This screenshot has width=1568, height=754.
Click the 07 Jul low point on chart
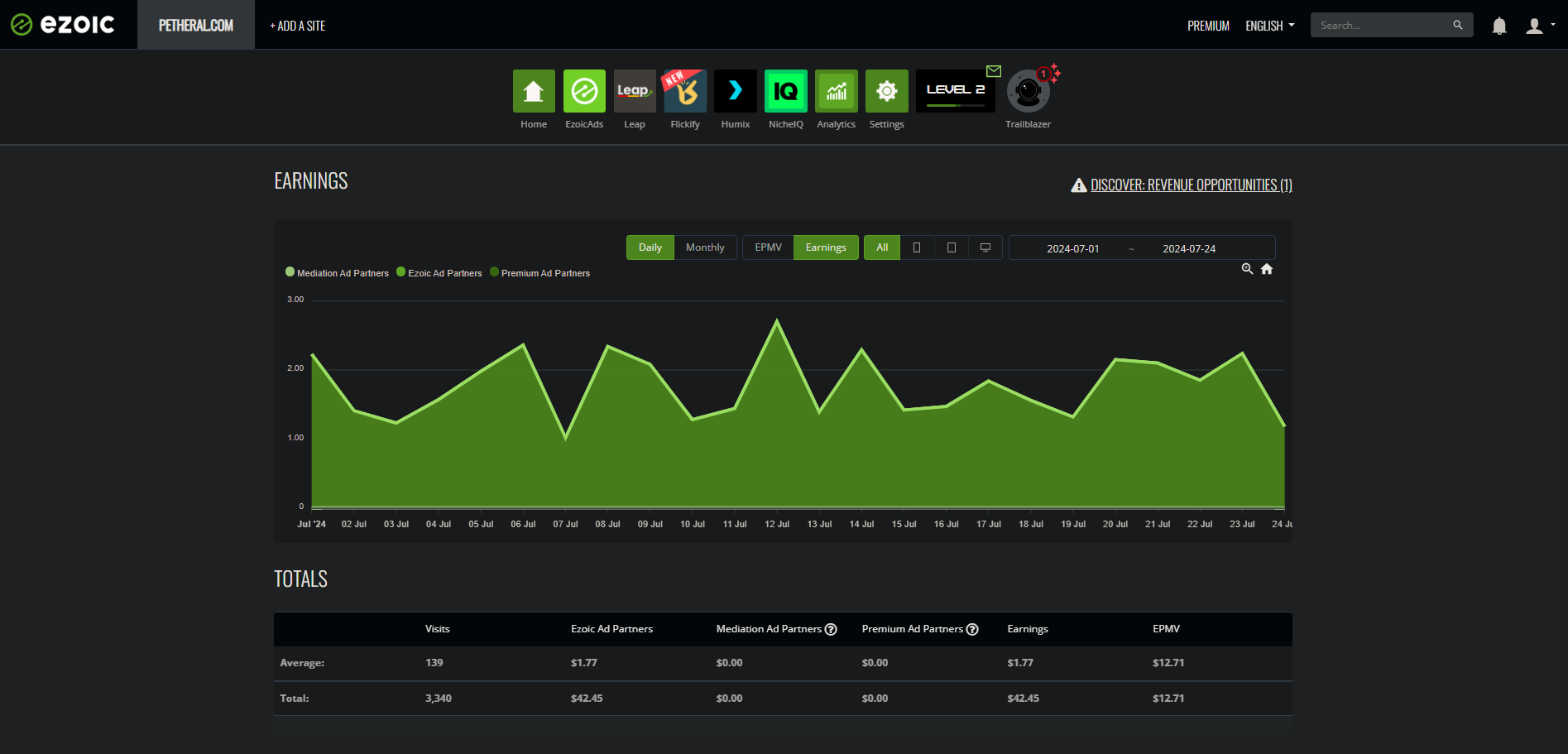click(566, 437)
